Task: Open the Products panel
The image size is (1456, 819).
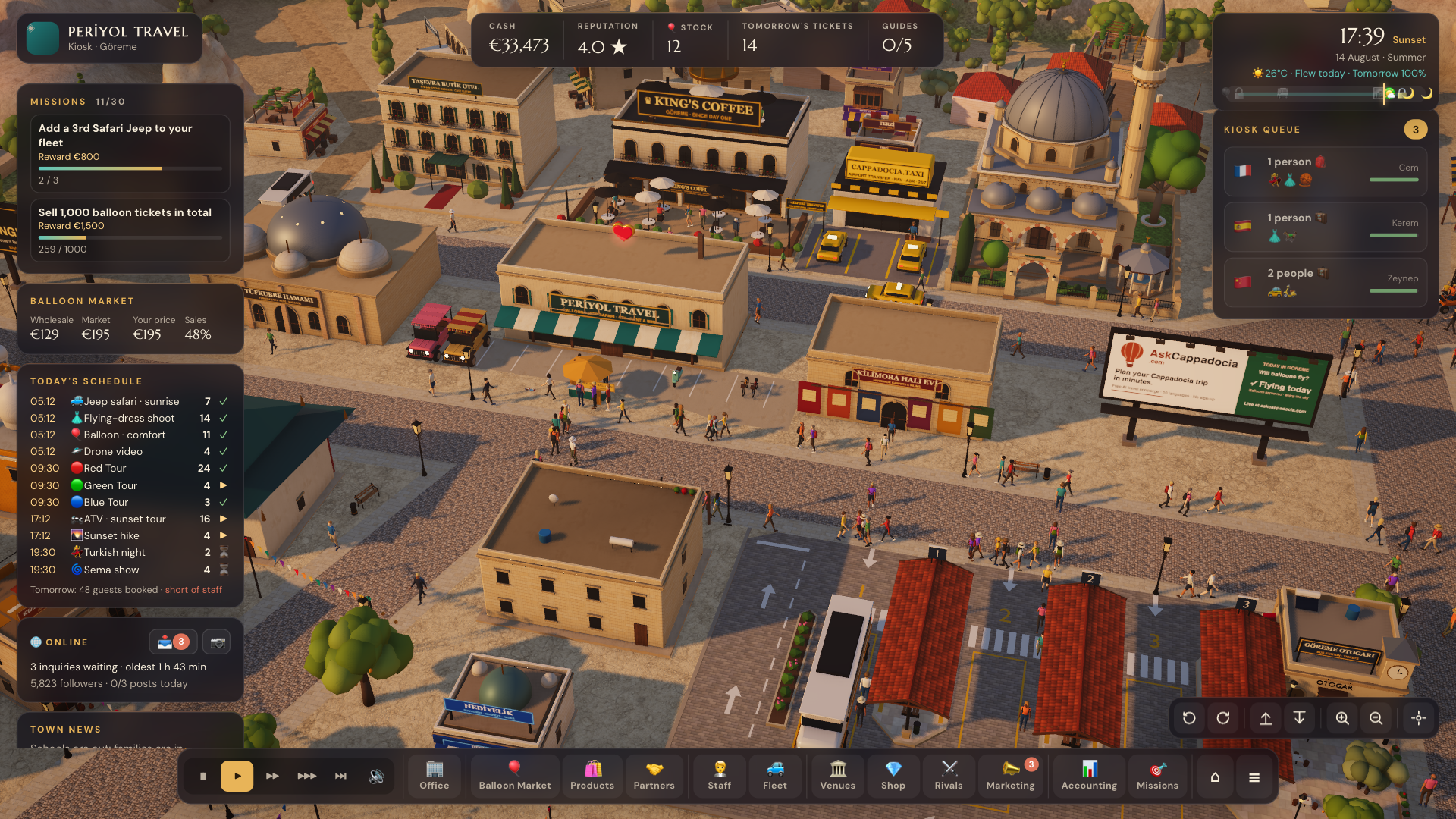Action: 592,776
